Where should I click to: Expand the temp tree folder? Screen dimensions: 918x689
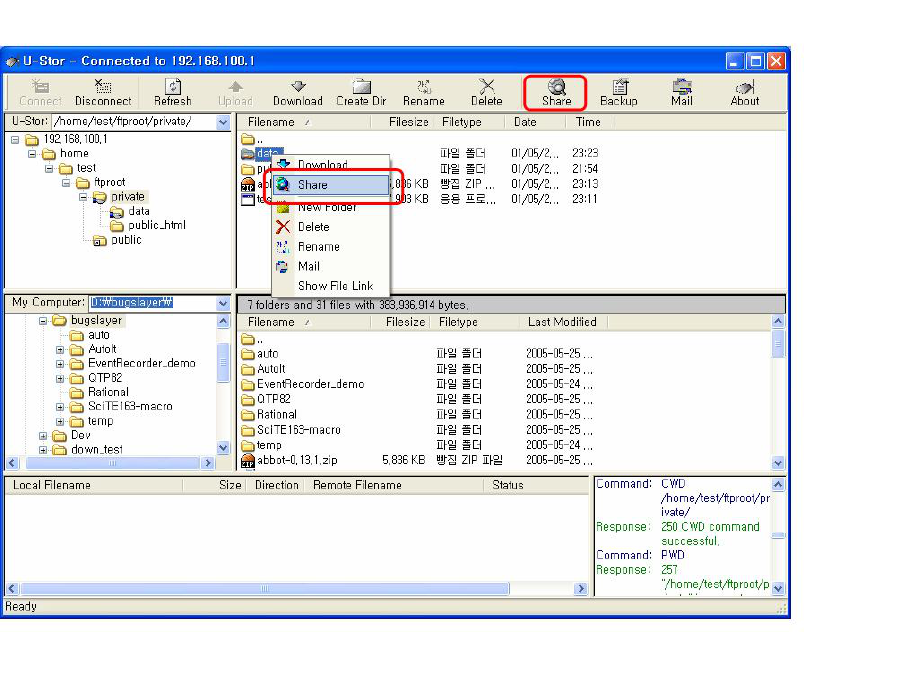click(60, 421)
